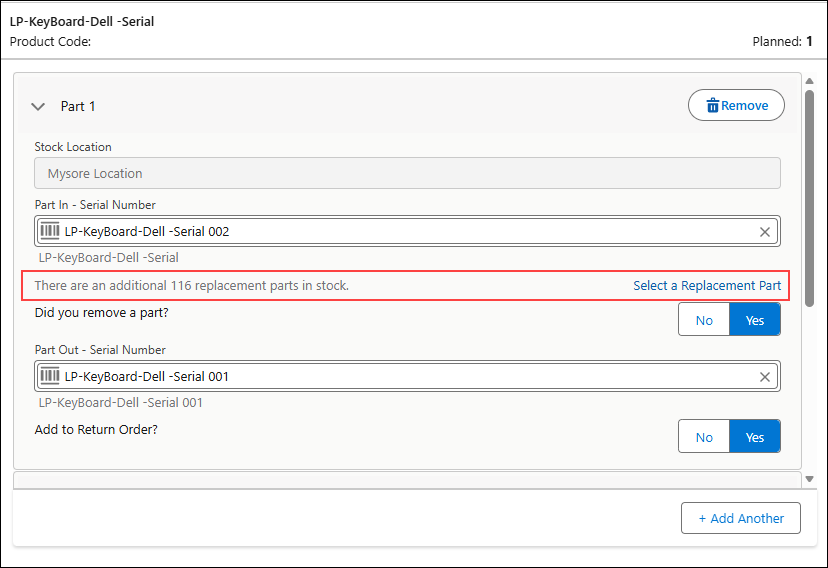828x568 pixels.
Task: Collapse the Part 1 section chevron
Action: [38, 107]
